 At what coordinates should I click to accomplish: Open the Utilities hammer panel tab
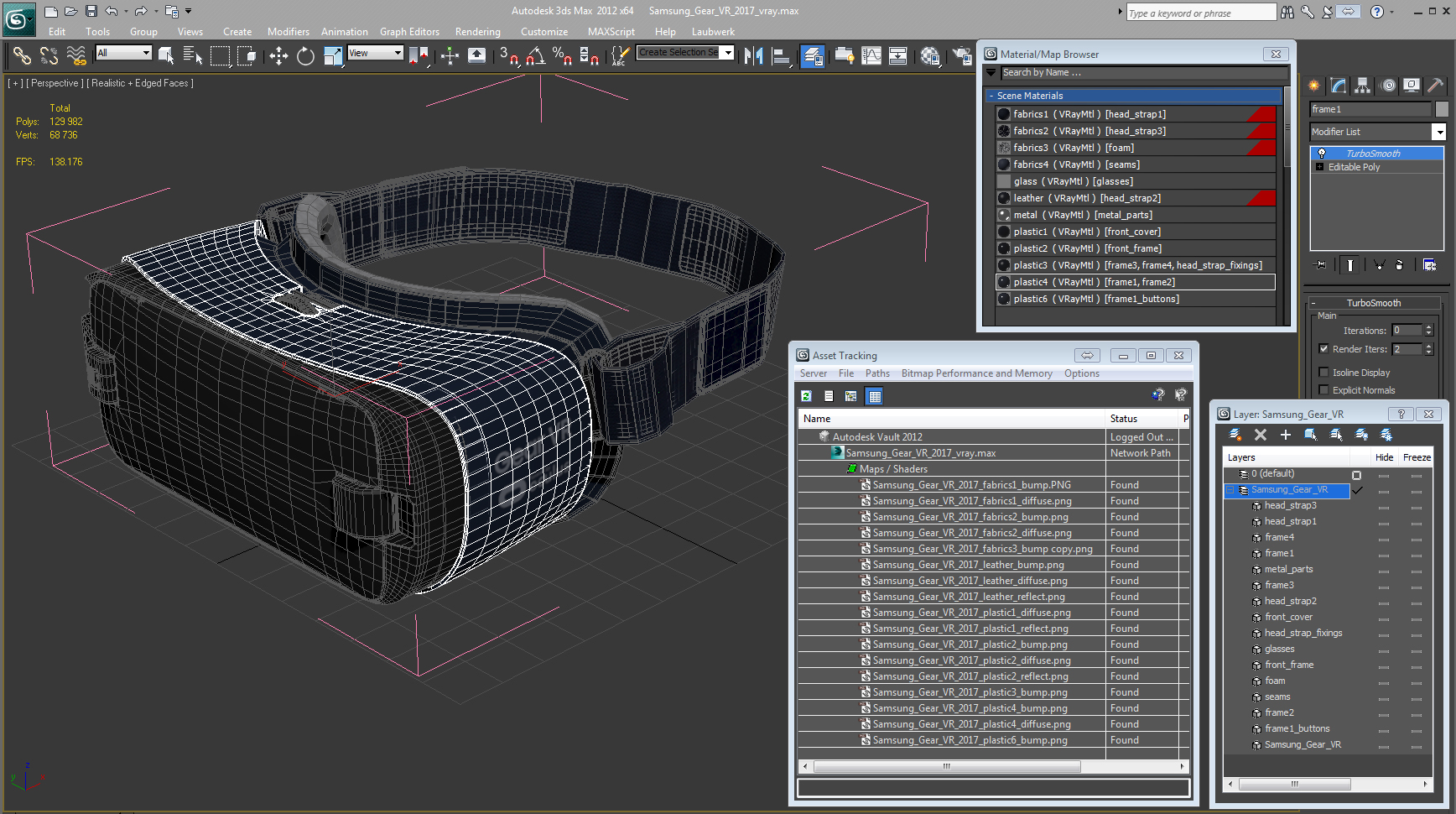[1436, 86]
